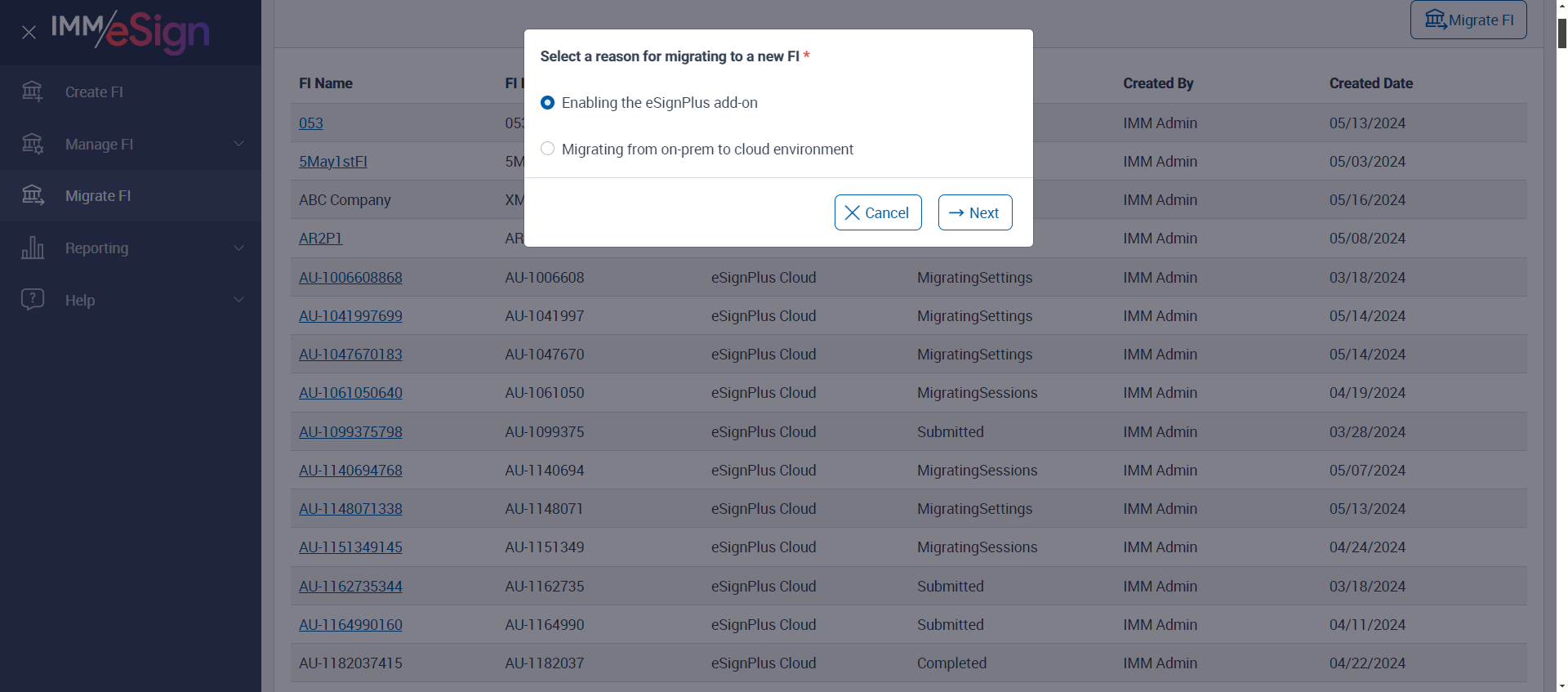
Task: Select Migrating from on-prem to cloud option
Action: [548, 149]
